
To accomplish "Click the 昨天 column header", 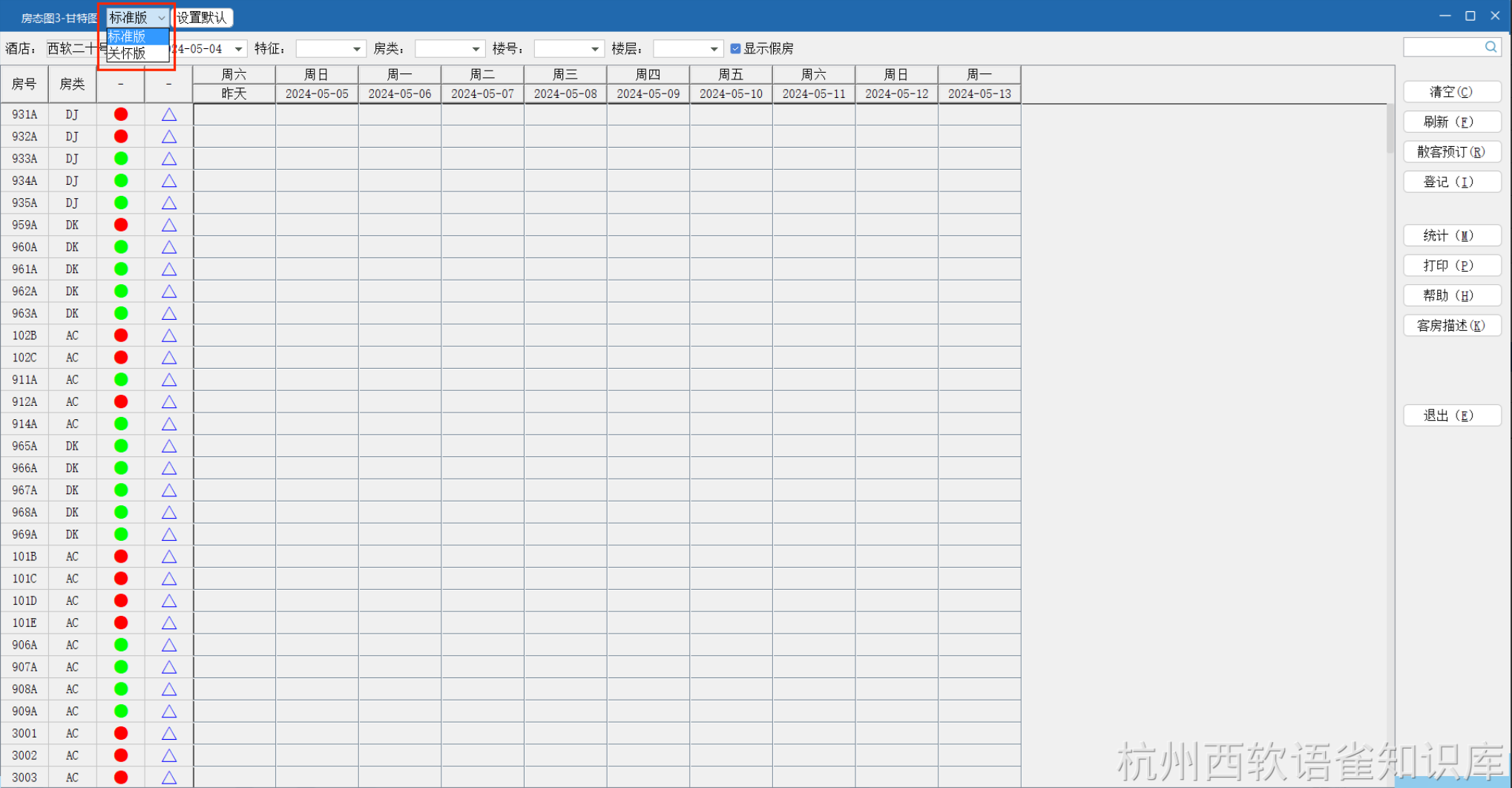I will [234, 93].
